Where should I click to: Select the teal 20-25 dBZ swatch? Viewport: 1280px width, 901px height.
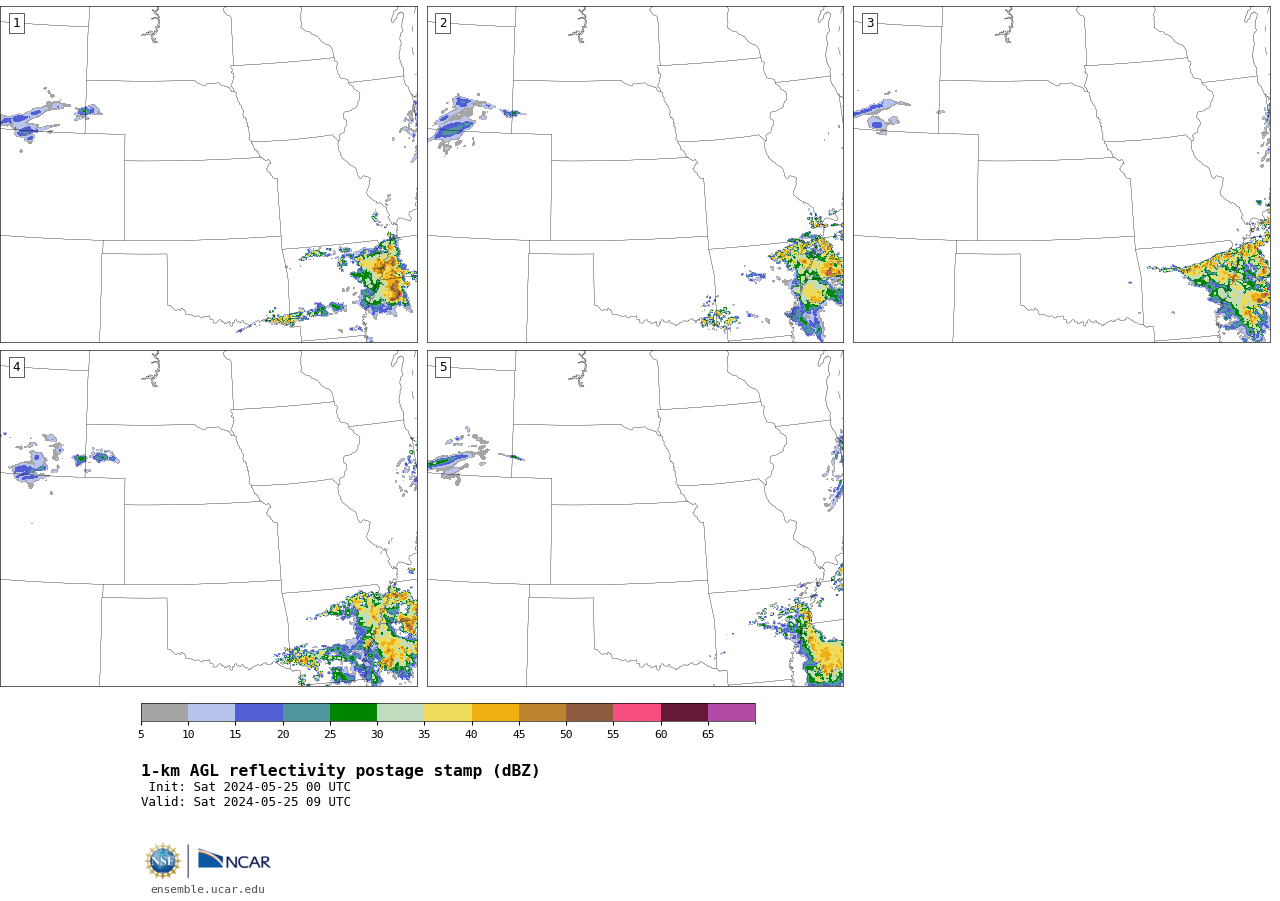click(x=306, y=712)
